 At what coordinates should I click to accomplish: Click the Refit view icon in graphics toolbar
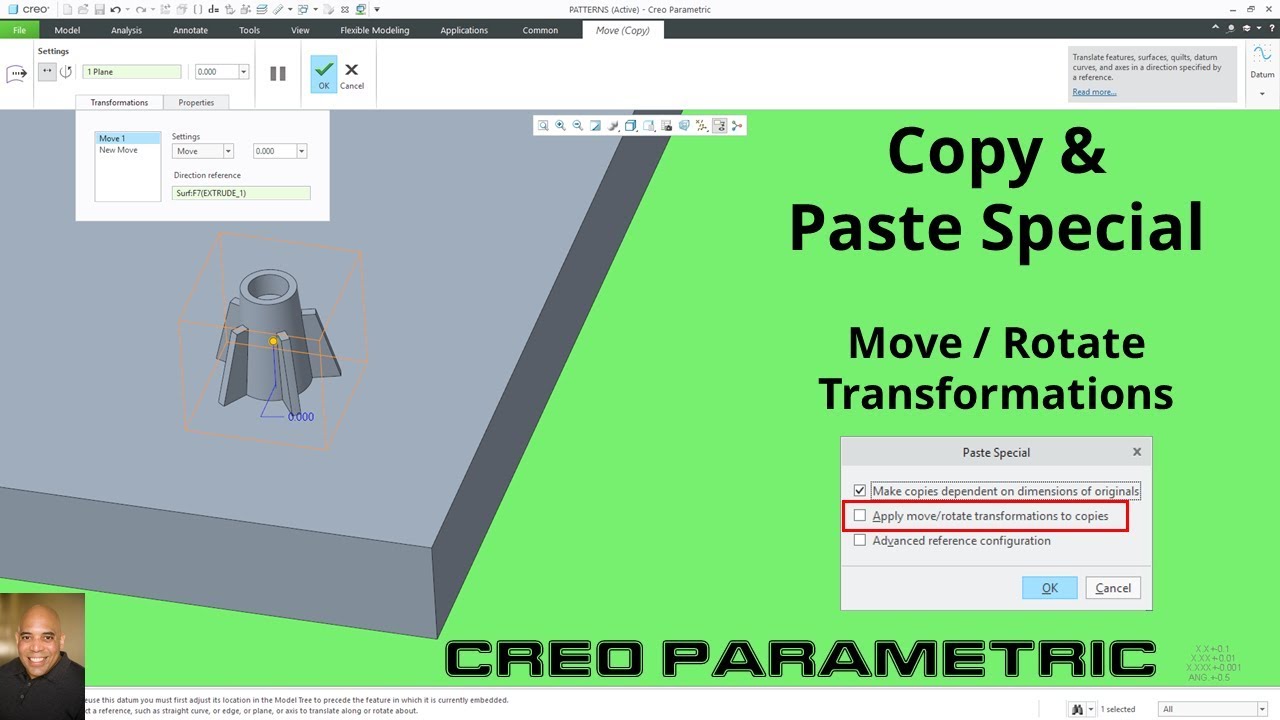tap(543, 126)
